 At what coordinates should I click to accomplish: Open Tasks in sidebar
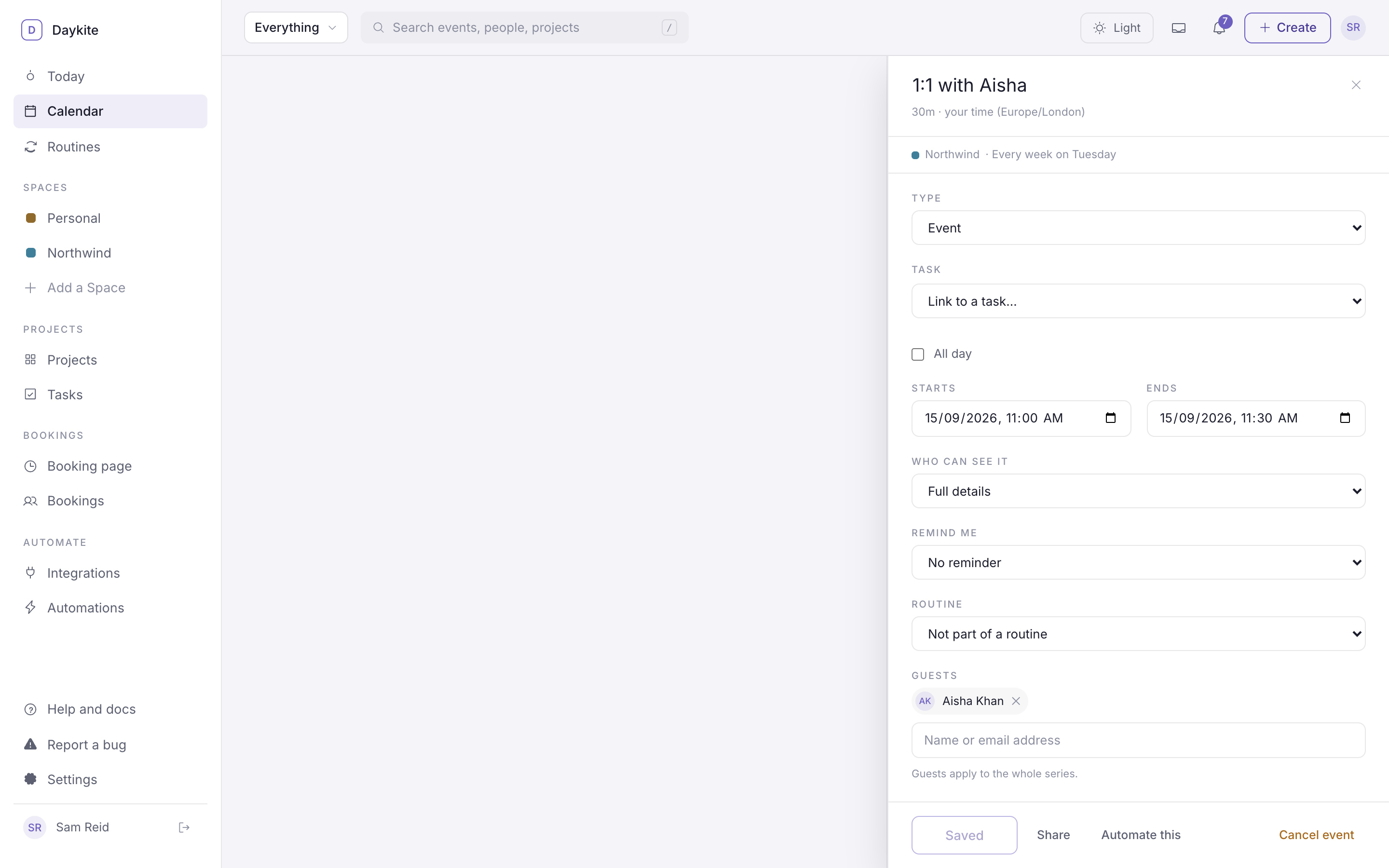(x=110, y=394)
